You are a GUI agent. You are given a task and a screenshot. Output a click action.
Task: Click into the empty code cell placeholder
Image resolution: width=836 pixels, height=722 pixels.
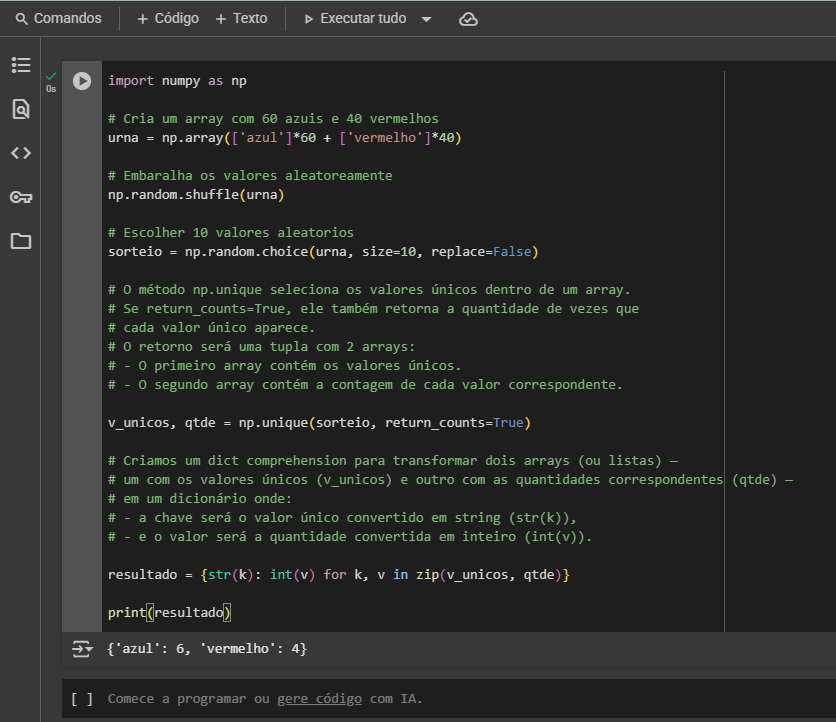(265, 699)
